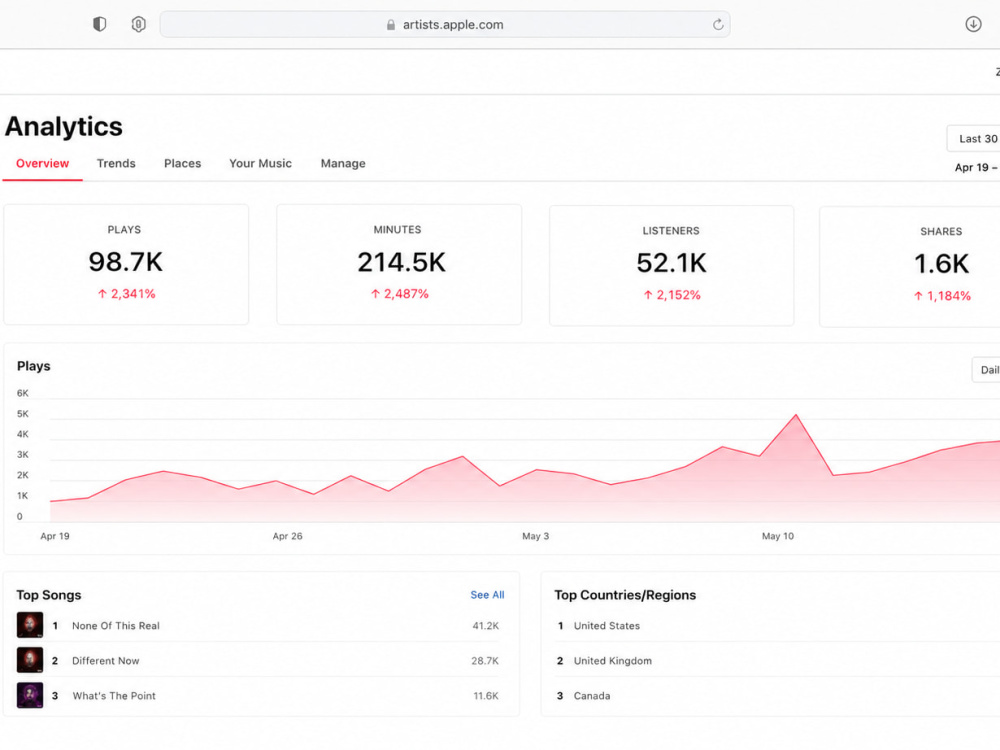Open the Daily interval dropdown on Plays chart
The image size is (1000, 750).
pos(986,370)
